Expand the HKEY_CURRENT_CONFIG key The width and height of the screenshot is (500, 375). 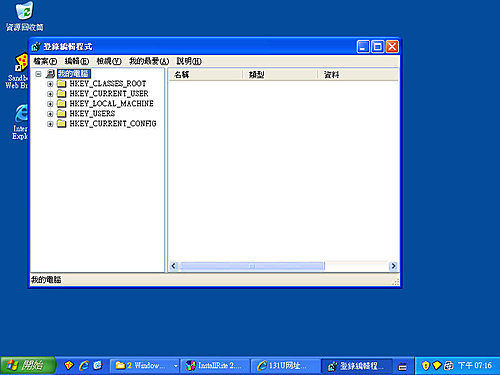tap(50, 124)
